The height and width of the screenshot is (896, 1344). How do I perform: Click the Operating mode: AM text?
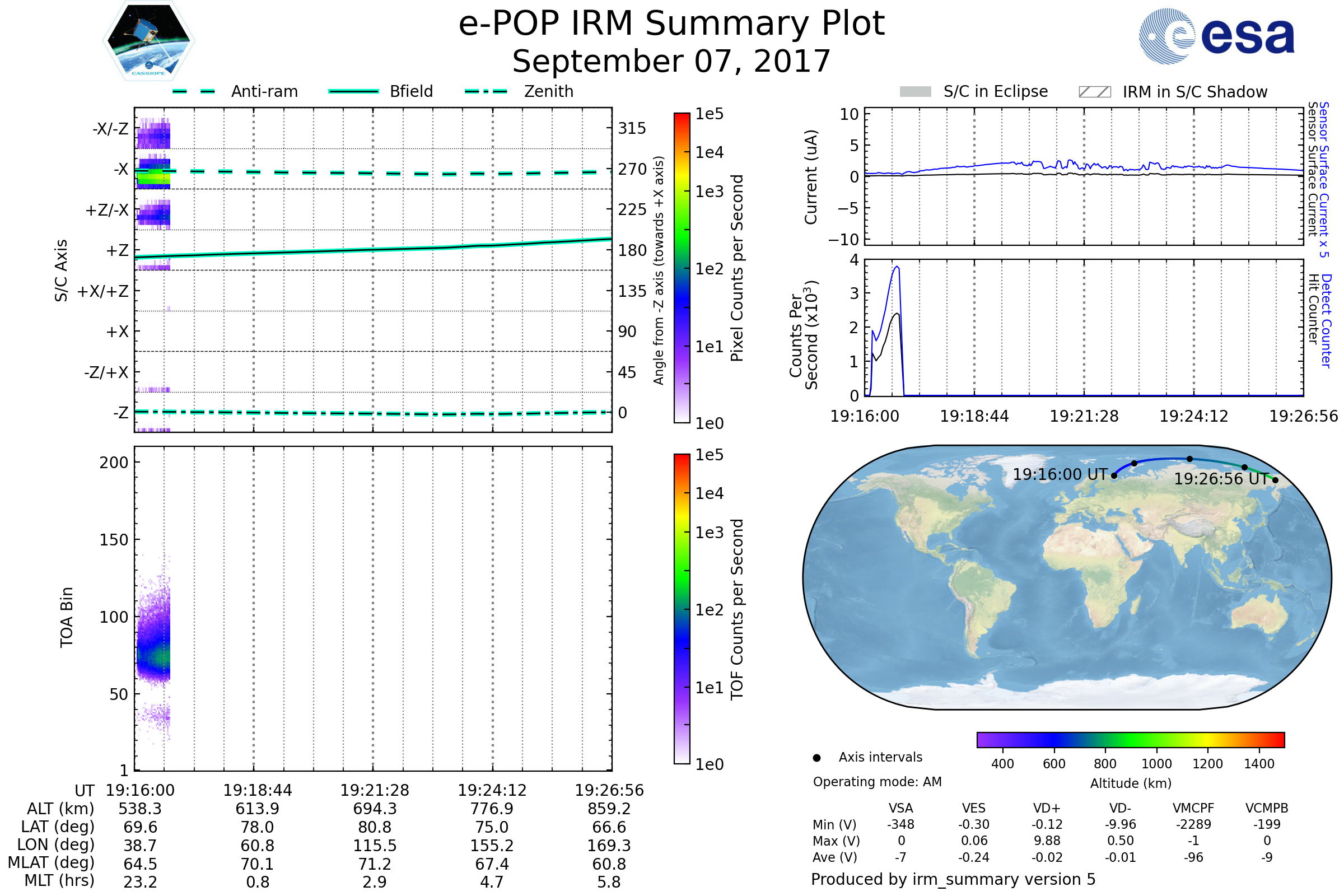click(877, 782)
